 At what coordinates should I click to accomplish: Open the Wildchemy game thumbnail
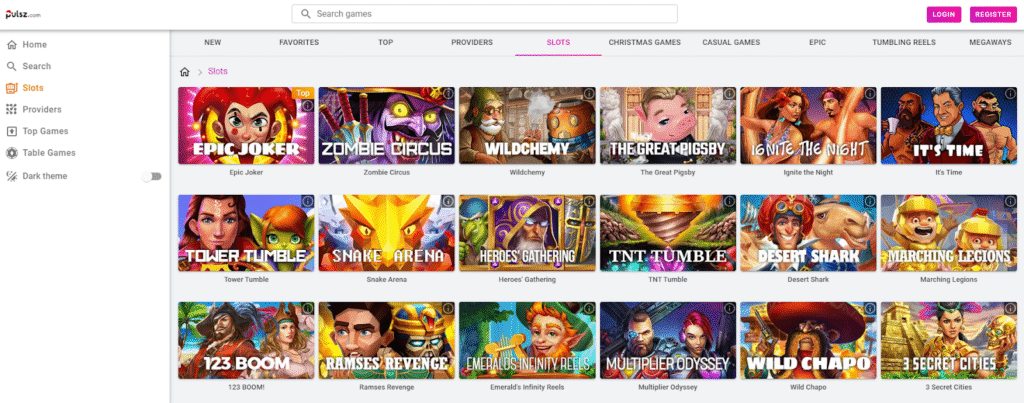(527, 125)
